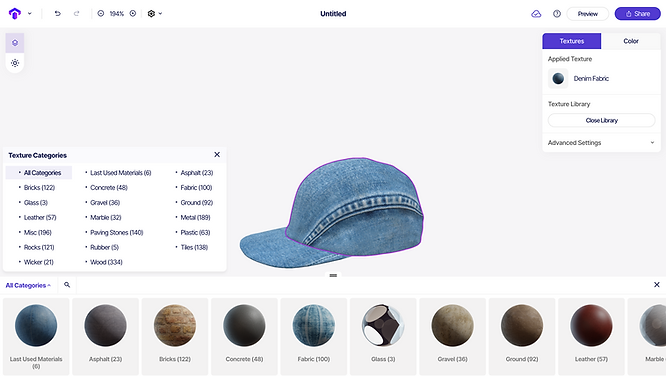Choose Marble (32) in the categories list

coord(105,218)
